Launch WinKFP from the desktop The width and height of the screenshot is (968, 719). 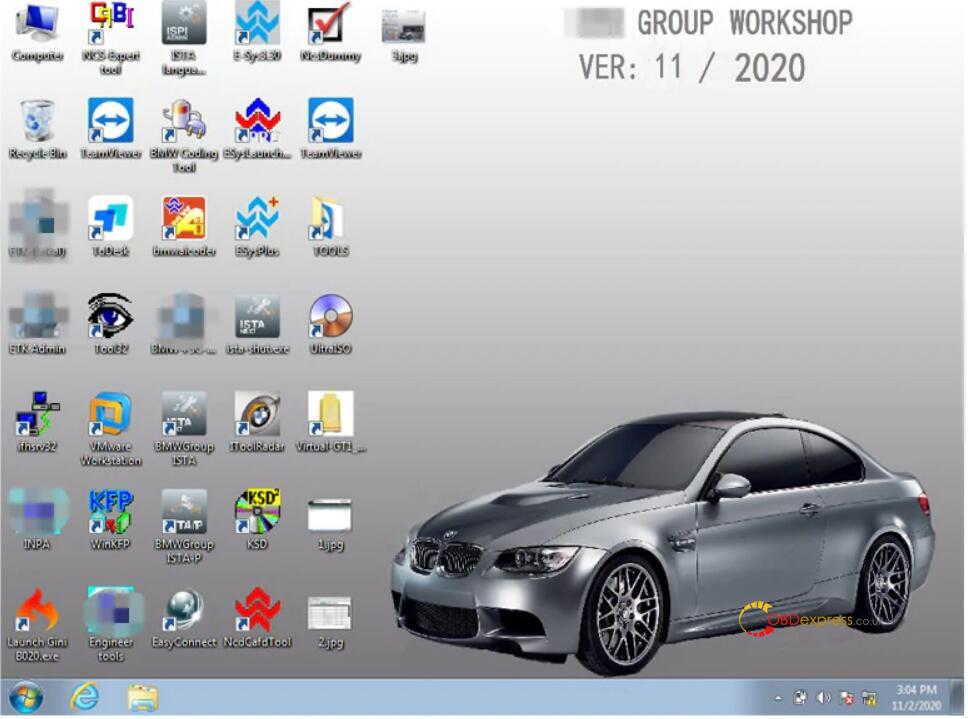(x=110, y=511)
